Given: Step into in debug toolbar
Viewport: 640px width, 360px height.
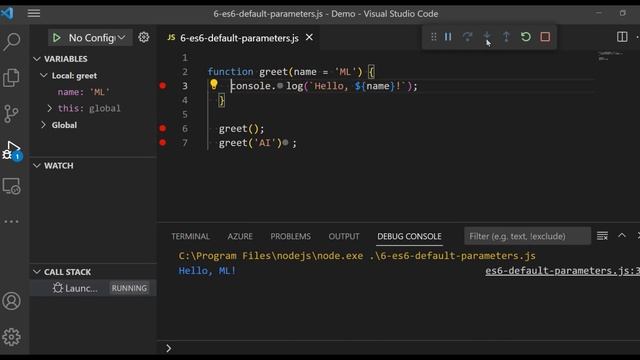Looking at the screenshot, I should [x=487, y=37].
